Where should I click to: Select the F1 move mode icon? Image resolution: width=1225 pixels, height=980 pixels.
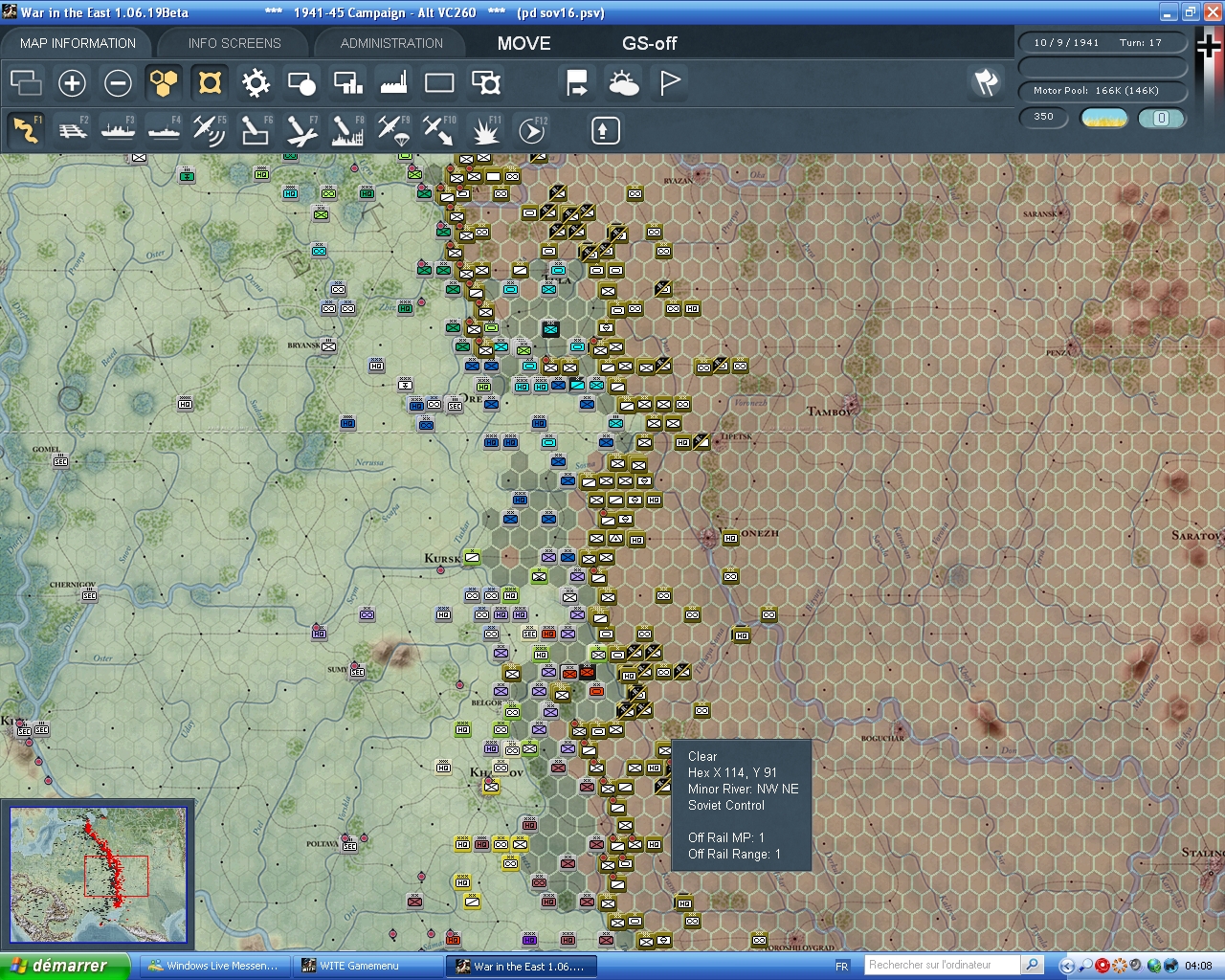[26, 130]
